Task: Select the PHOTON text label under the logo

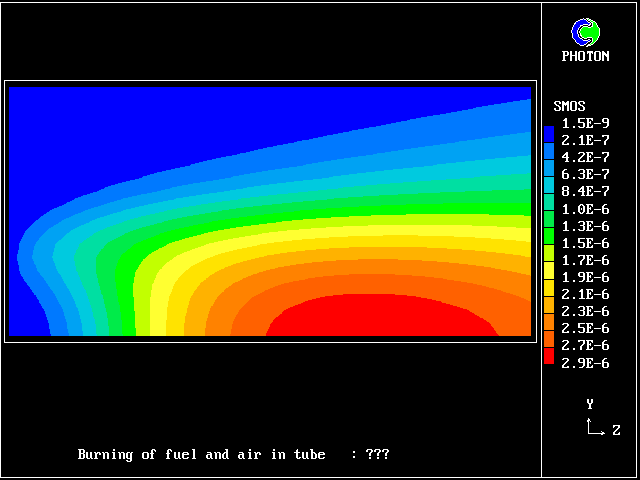Action: (585, 57)
